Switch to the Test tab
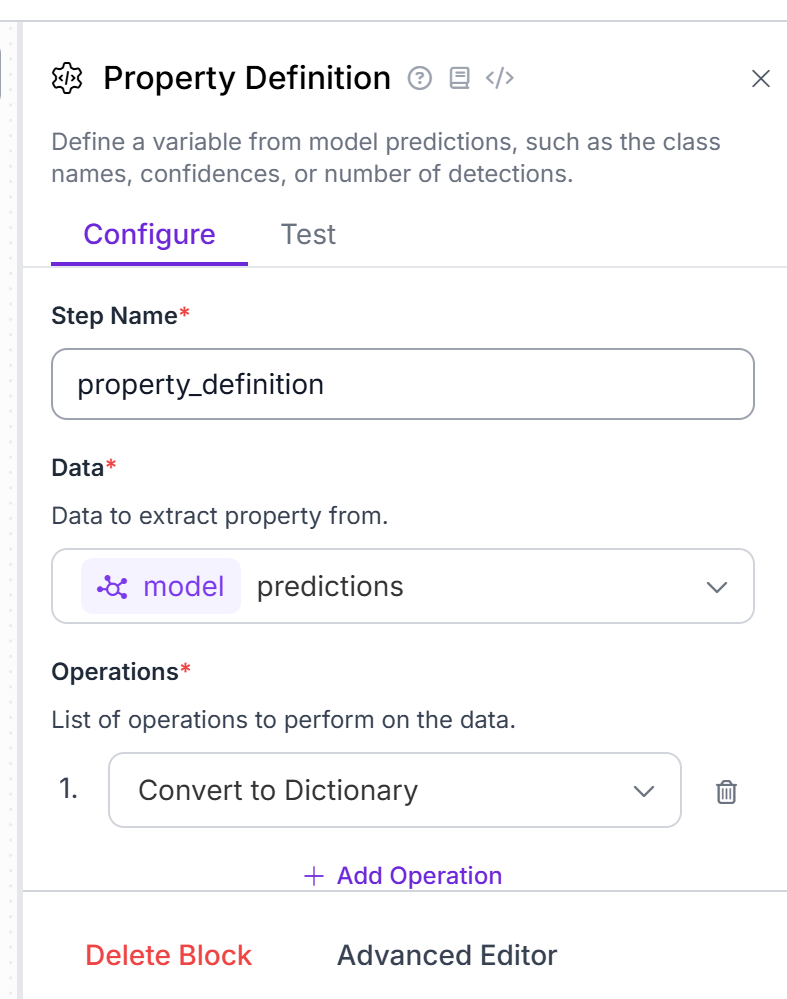 click(308, 234)
